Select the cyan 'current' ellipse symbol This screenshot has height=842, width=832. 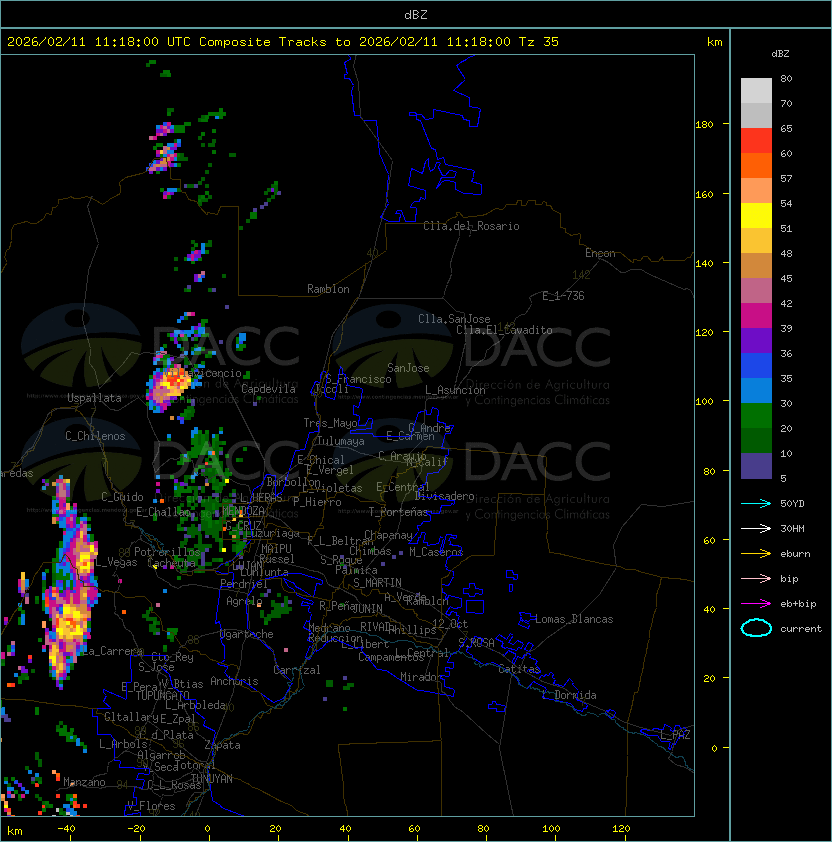pyautogui.click(x=756, y=628)
